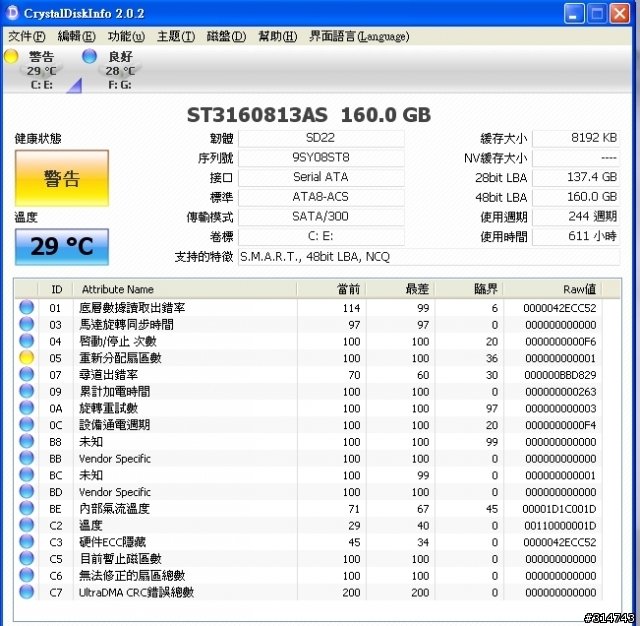Open the 編輯(E) menu

coord(76,36)
